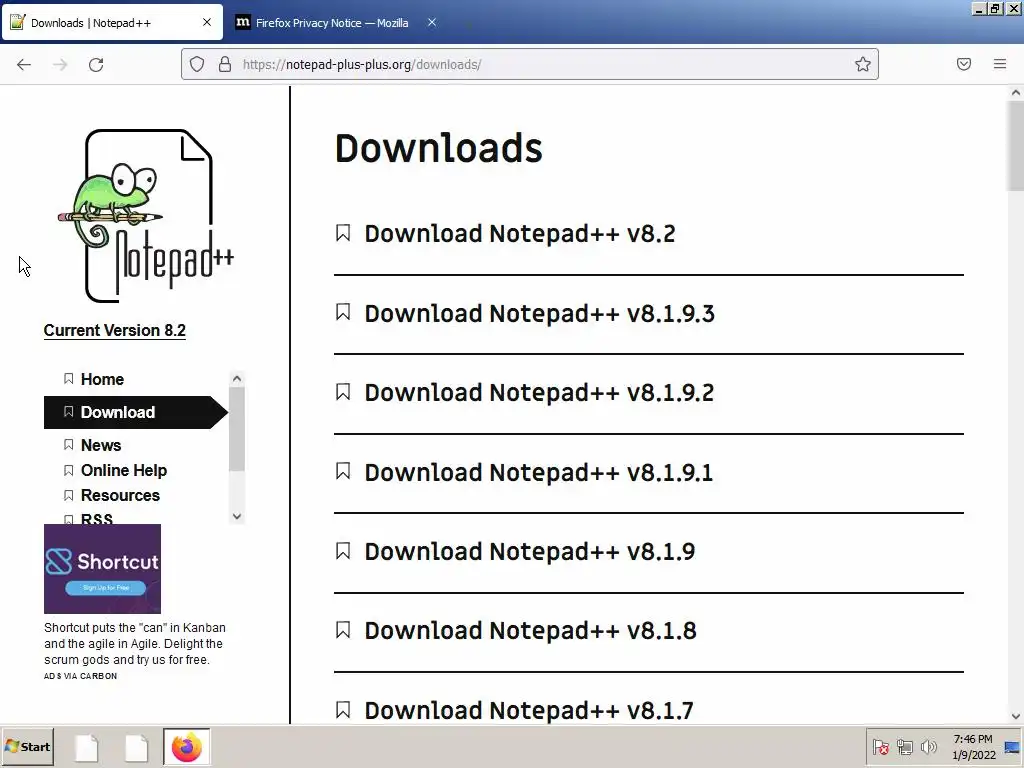Go to Home in the sidebar menu
Screen dimensions: 1024x768
[x=102, y=379]
